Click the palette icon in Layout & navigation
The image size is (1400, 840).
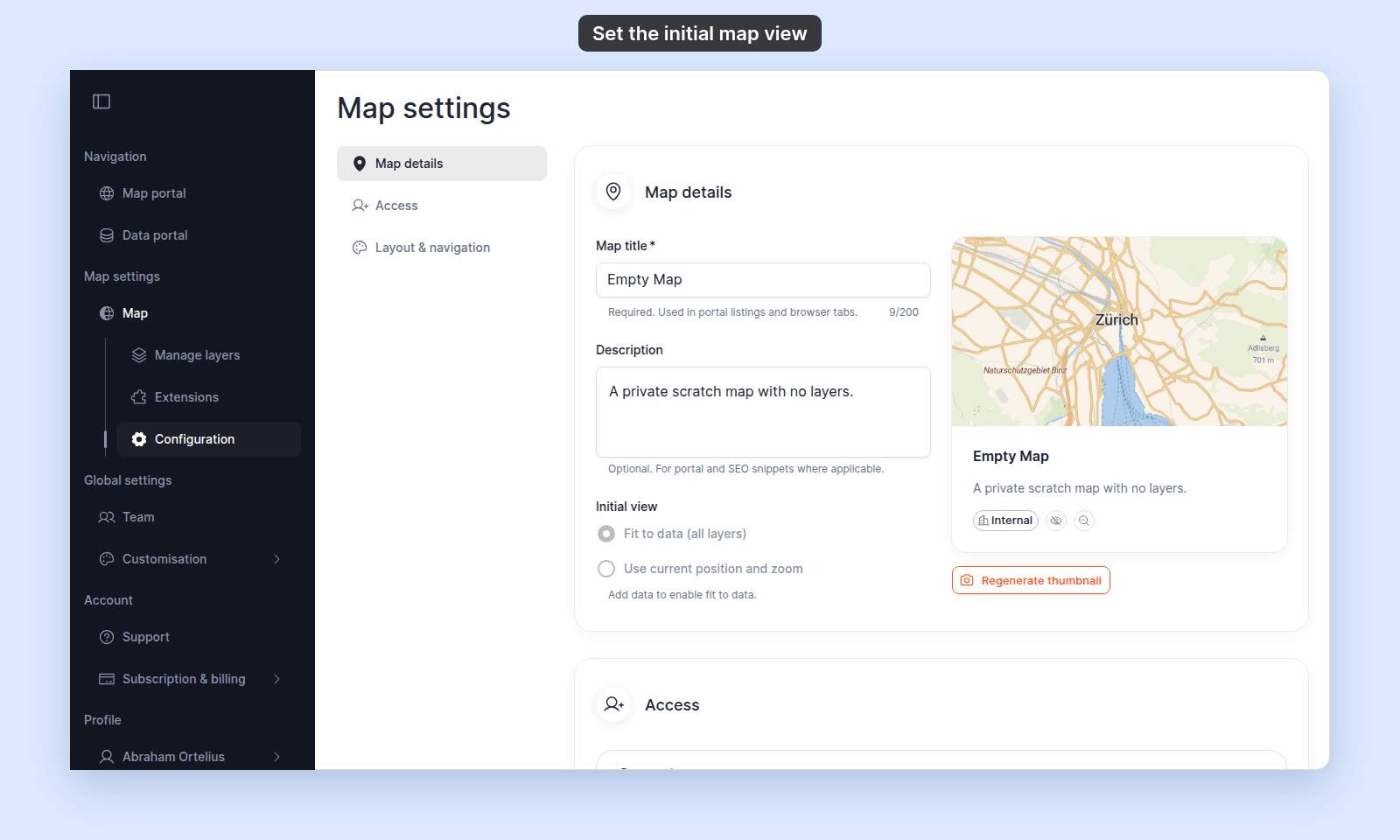(360, 248)
